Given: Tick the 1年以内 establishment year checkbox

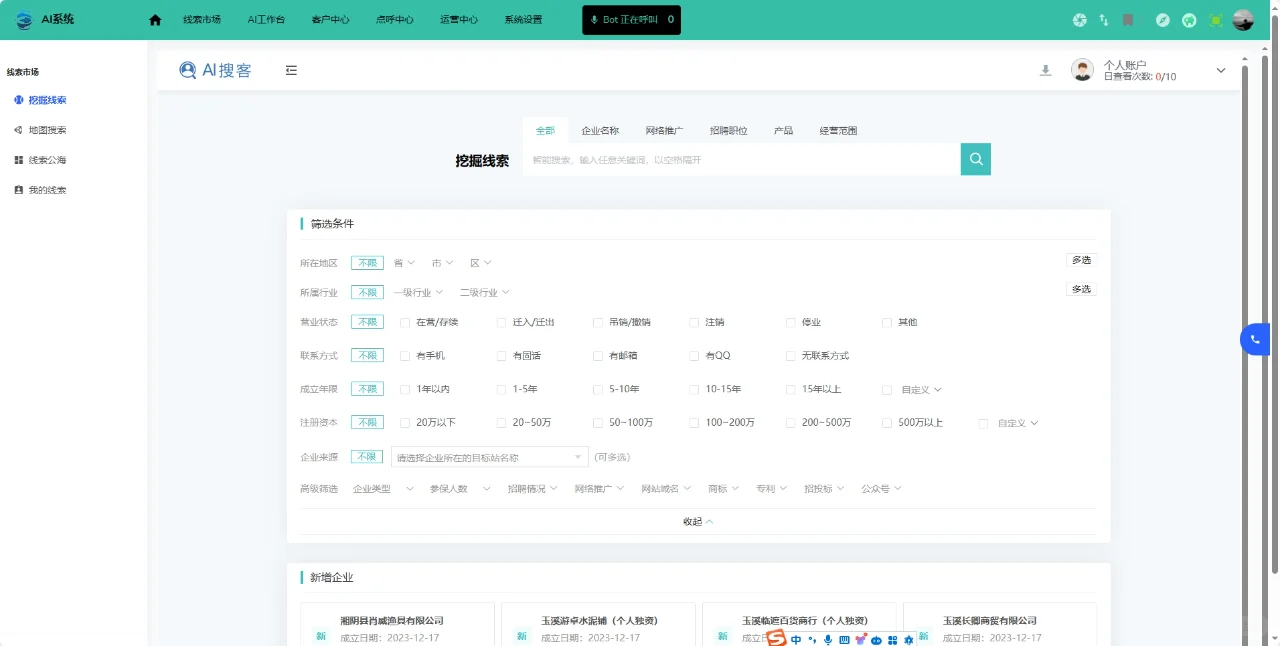Looking at the screenshot, I should 405,390.
